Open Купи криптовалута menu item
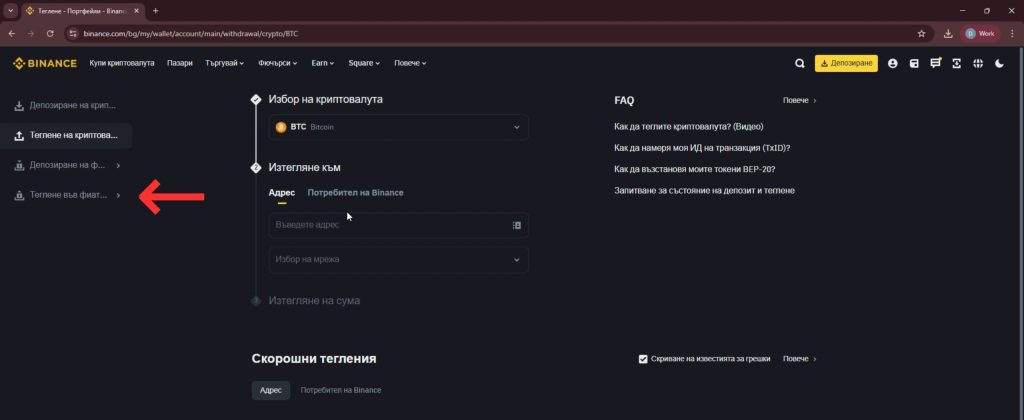The height and width of the screenshot is (420, 1024). (x=121, y=63)
